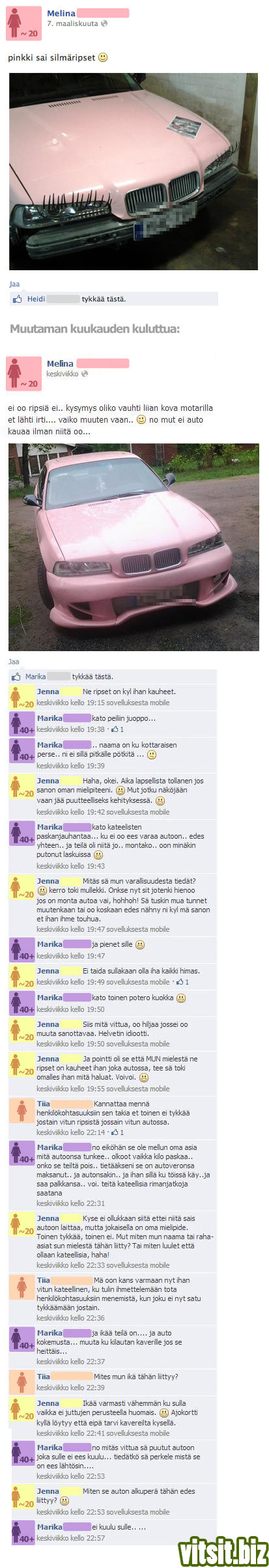Click the 'Jaa' link under the eyelash photo
Viewport: 269px width, 1568px height.
pyautogui.click(x=14, y=284)
